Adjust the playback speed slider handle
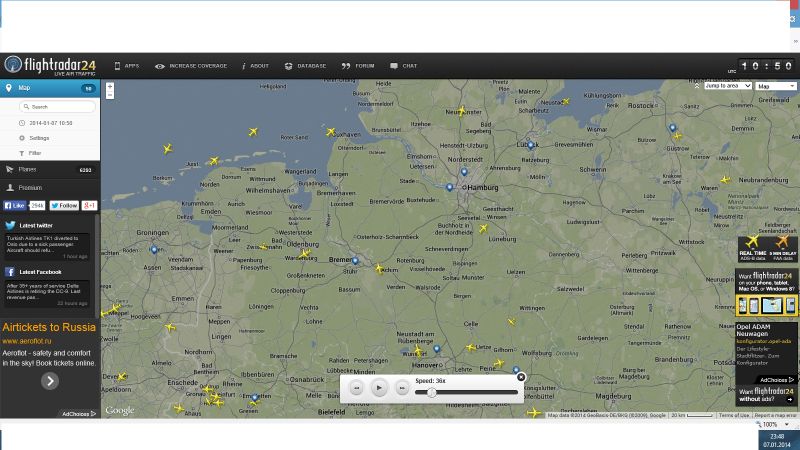The height and width of the screenshot is (450, 800). 432,392
